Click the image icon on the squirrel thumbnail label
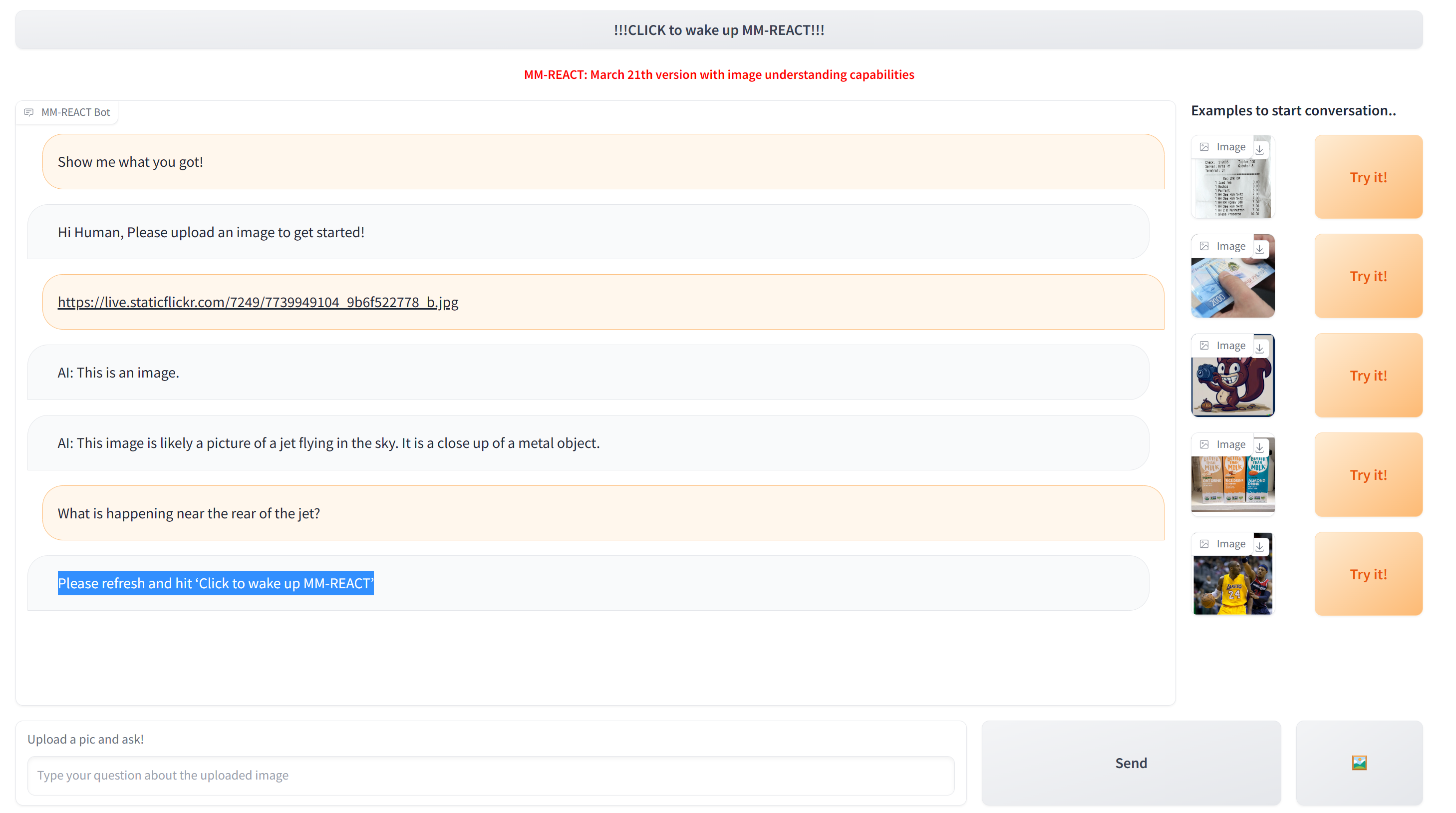 pyautogui.click(x=1204, y=345)
